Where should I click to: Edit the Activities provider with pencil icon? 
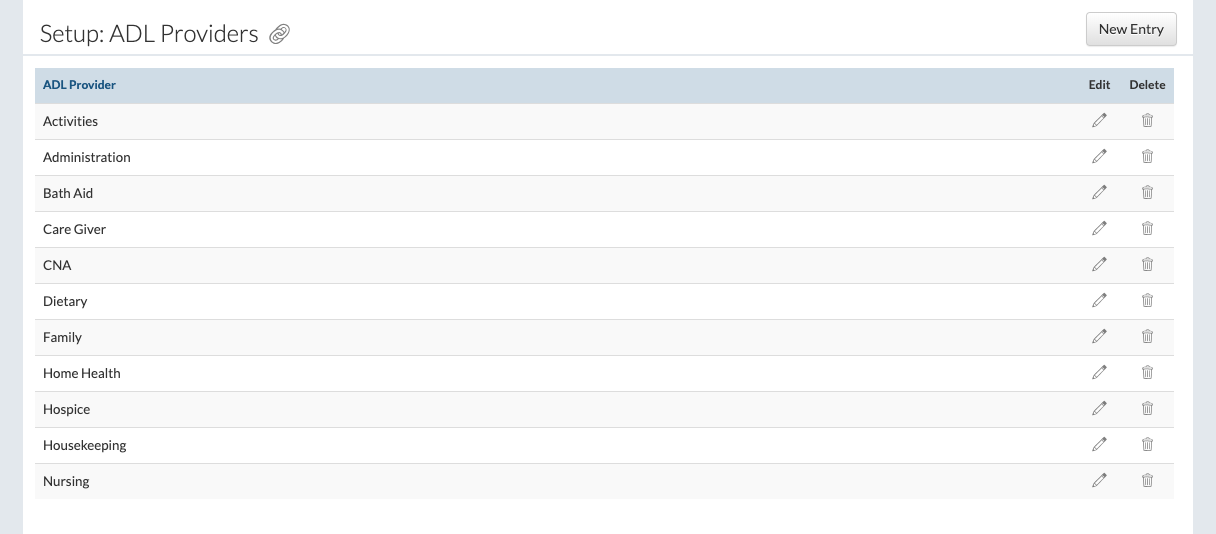(1100, 121)
